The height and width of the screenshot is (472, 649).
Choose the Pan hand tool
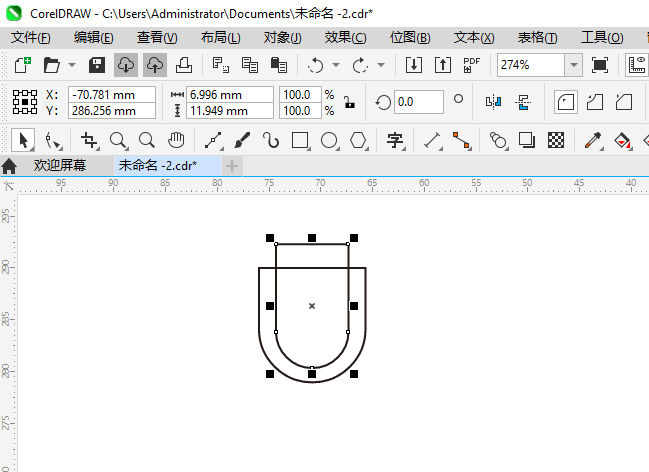click(x=176, y=140)
